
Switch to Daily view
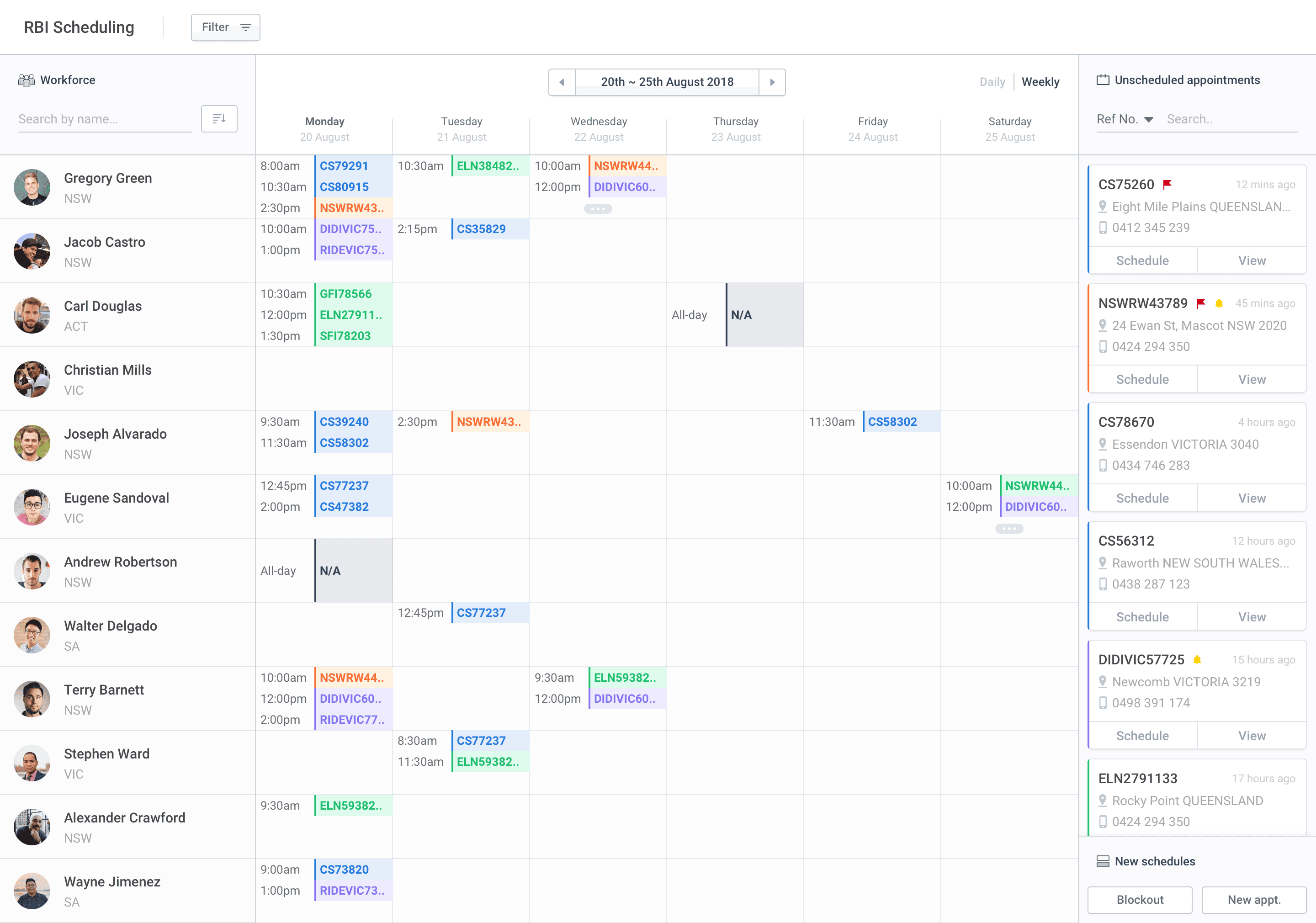(x=992, y=81)
